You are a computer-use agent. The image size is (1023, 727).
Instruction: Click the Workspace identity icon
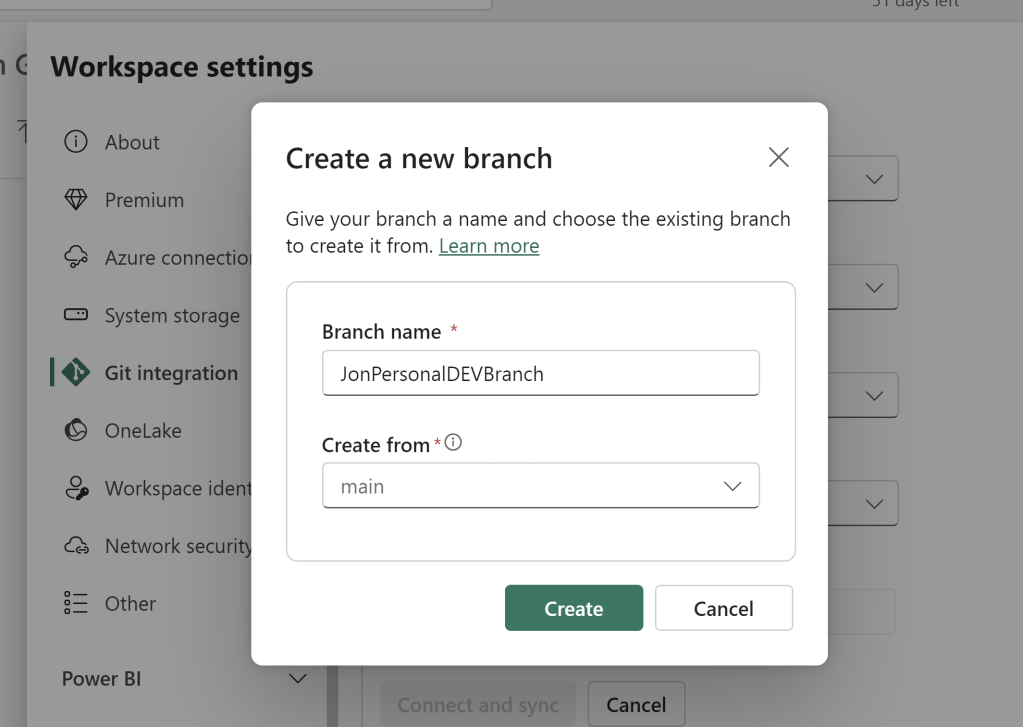coord(76,489)
